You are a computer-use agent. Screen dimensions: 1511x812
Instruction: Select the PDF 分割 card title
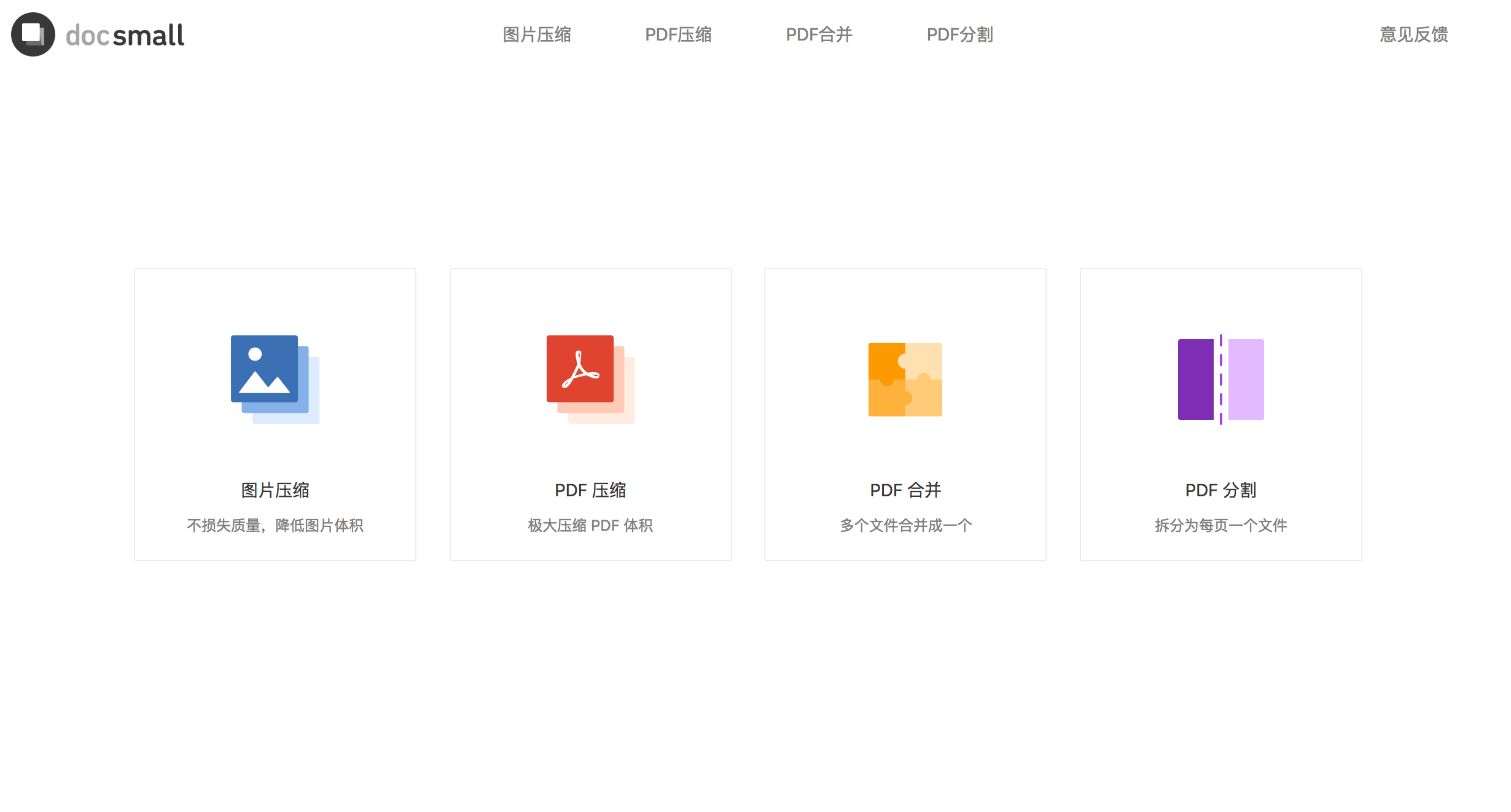(x=1221, y=490)
